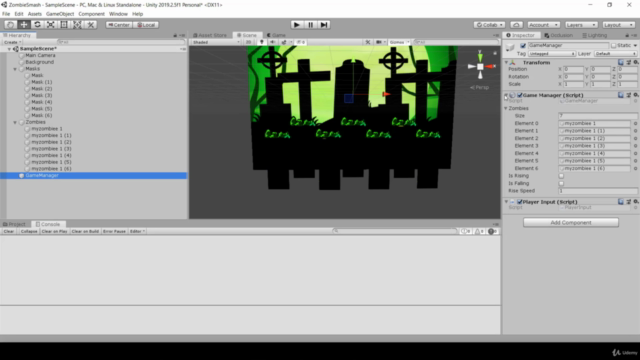Toggle the Static checkbox
This screenshot has height=360, width=640.
[613, 46]
